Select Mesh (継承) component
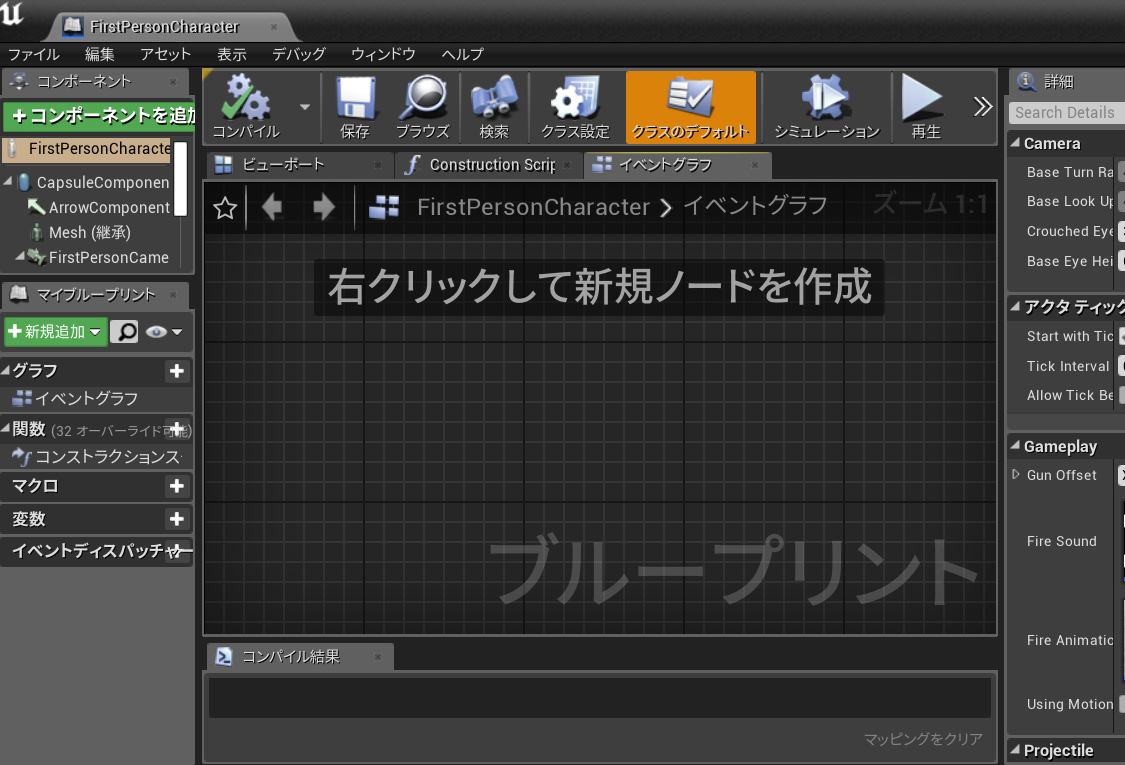The height and width of the screenshot is (765, 1125). pos(89,233)
